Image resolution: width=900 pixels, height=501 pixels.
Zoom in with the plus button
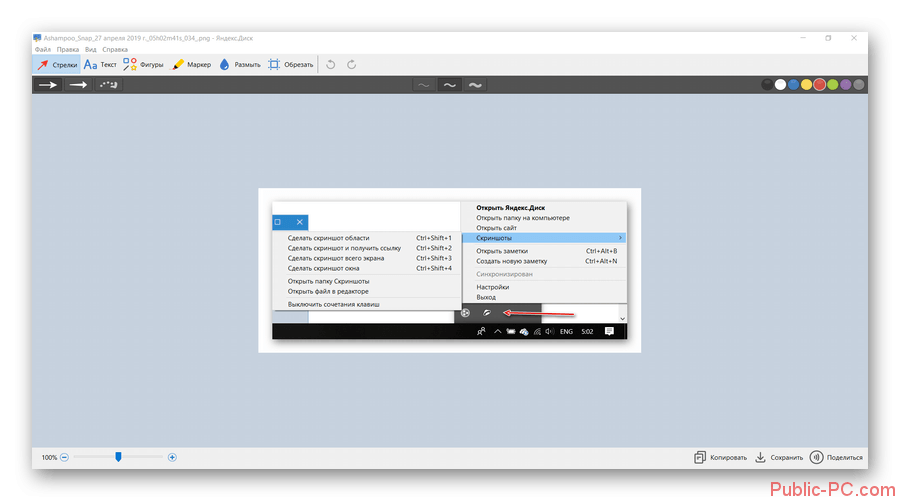(172, 457)
